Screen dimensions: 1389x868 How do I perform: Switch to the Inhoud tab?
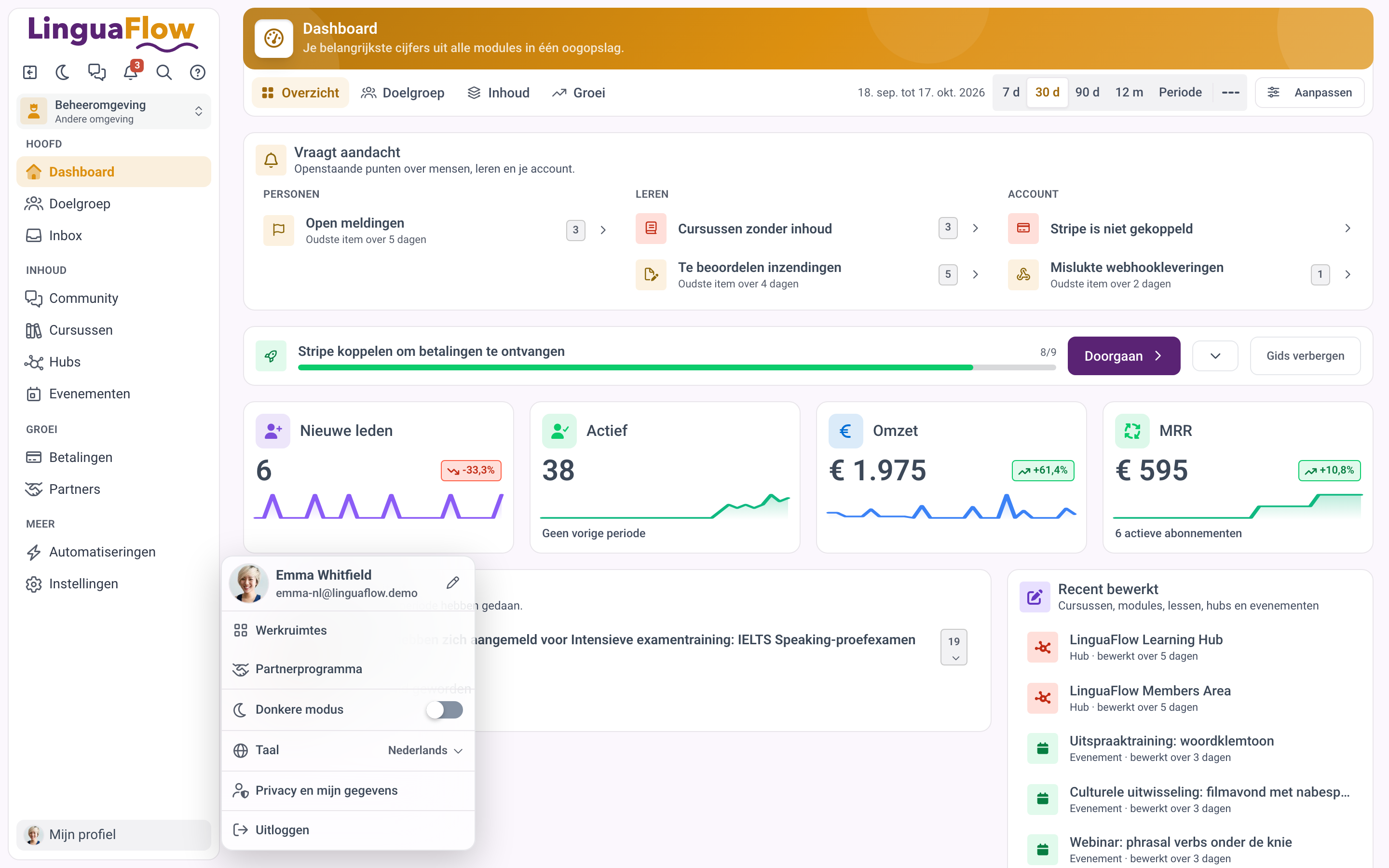499,93
